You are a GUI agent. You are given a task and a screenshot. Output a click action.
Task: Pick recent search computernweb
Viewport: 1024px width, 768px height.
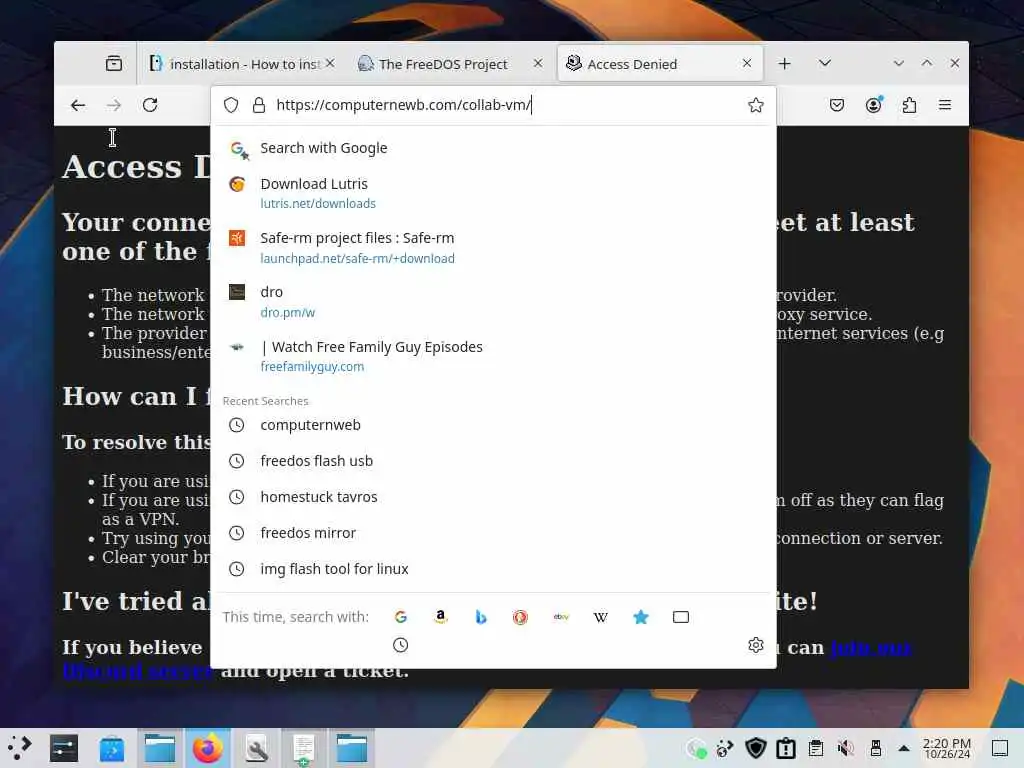tap(493, 425)
